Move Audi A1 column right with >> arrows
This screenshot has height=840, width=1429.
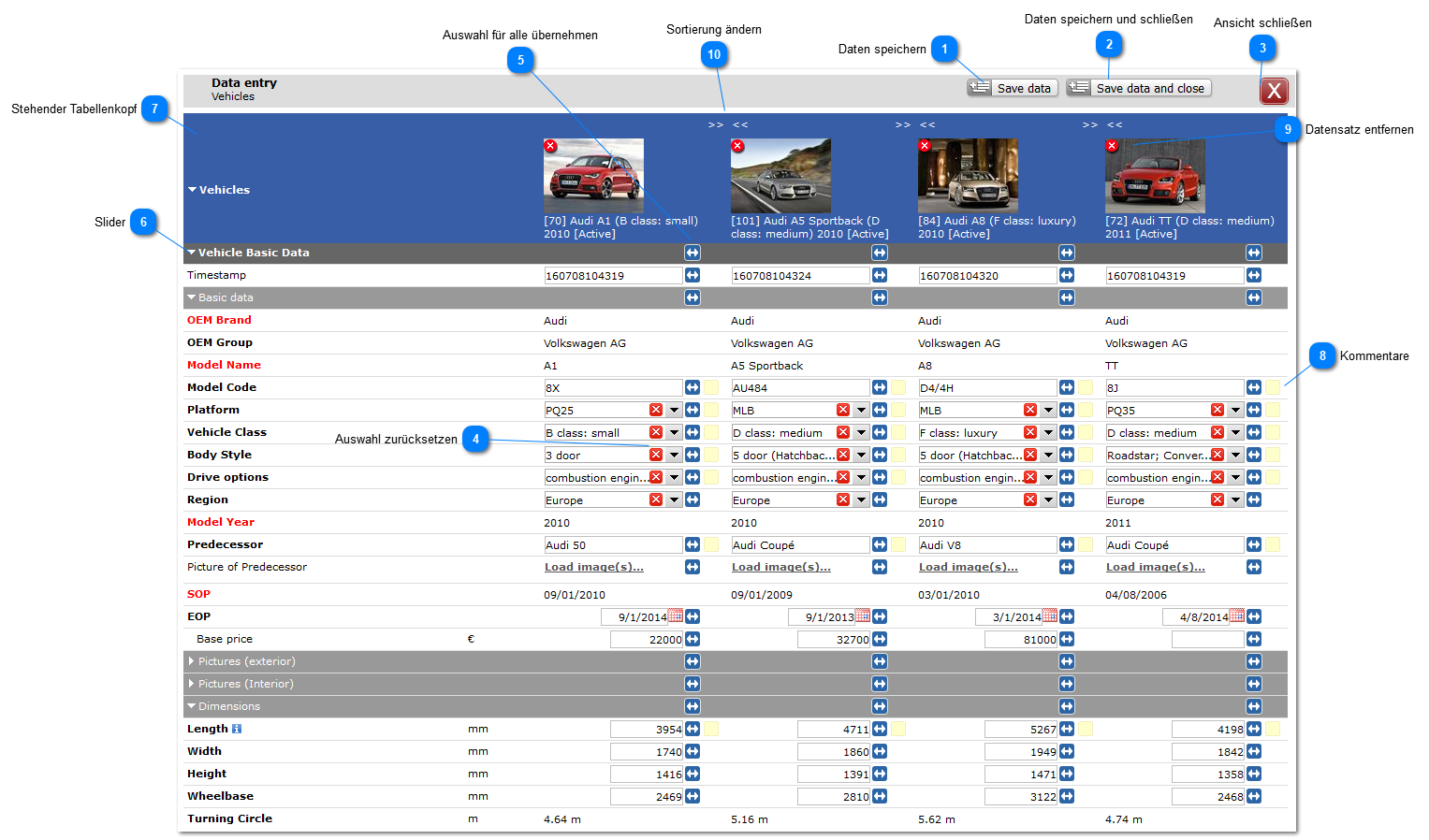[716, 124]
